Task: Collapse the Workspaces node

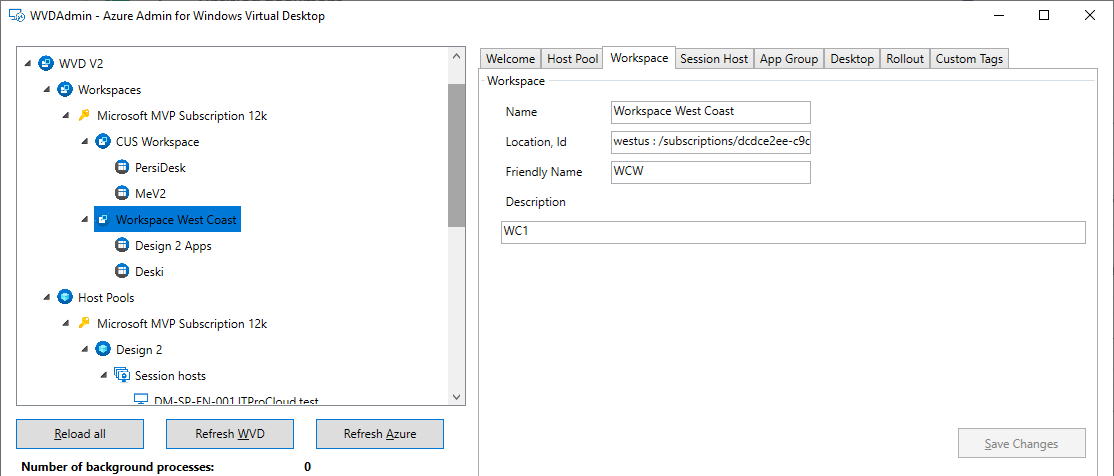Action: [47, 90]
